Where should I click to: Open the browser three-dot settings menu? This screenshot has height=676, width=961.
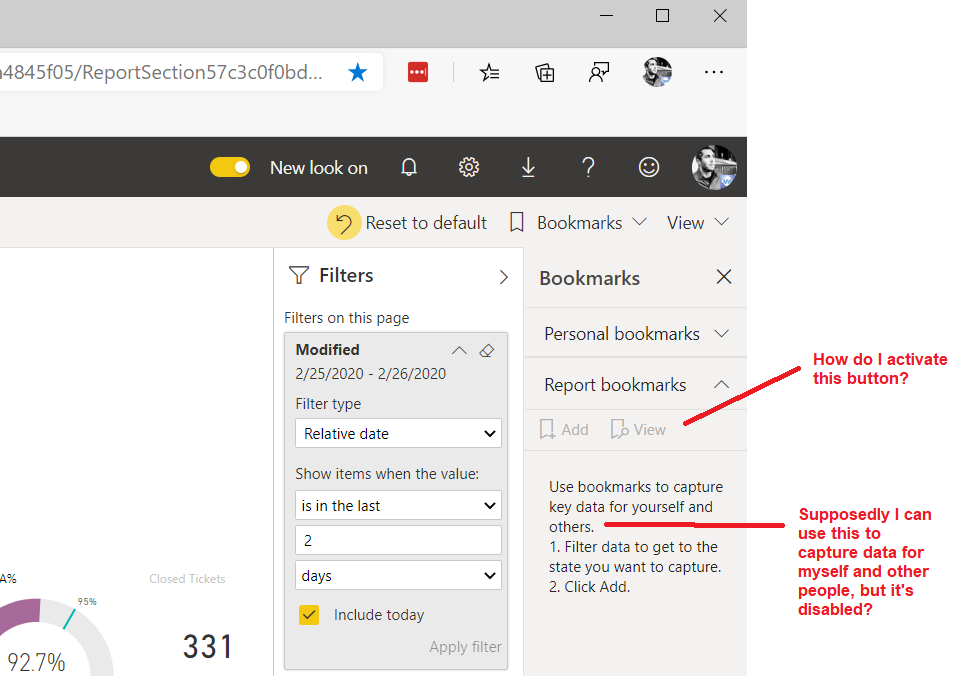(713, 72)
